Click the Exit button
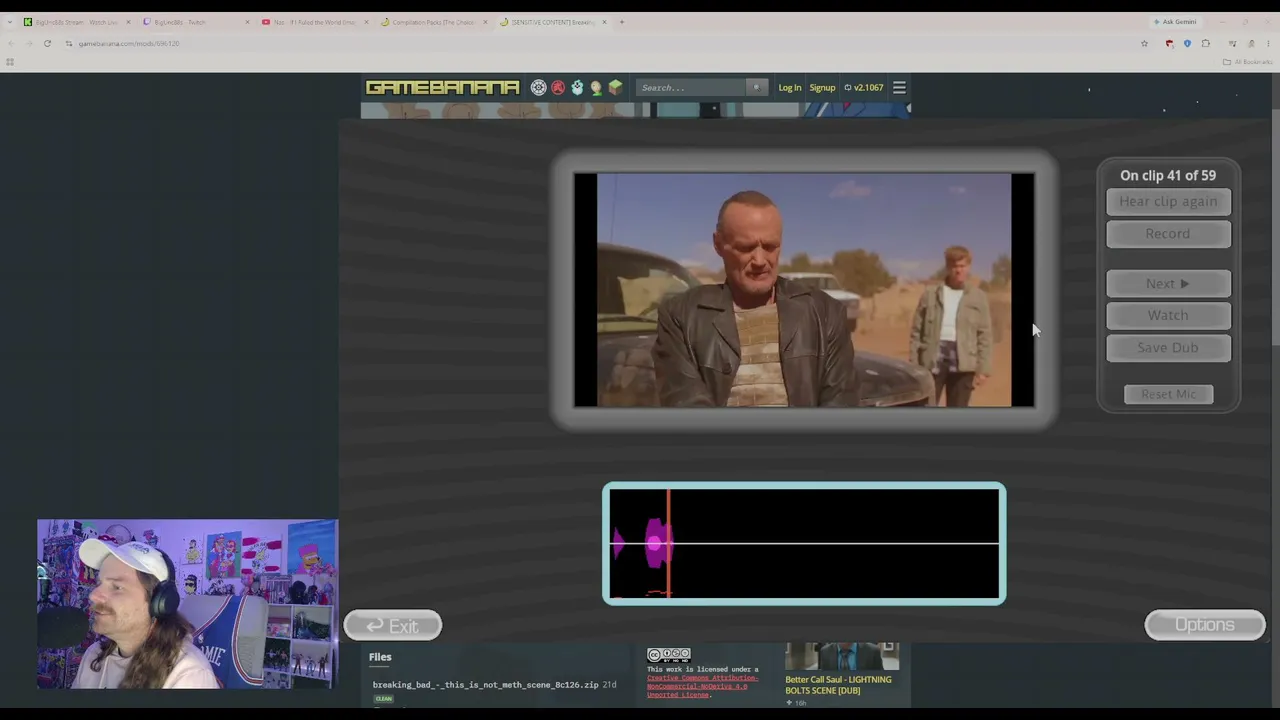This screenshot has height=720, width=1280. pyautogui.click(x=393, y=626)
